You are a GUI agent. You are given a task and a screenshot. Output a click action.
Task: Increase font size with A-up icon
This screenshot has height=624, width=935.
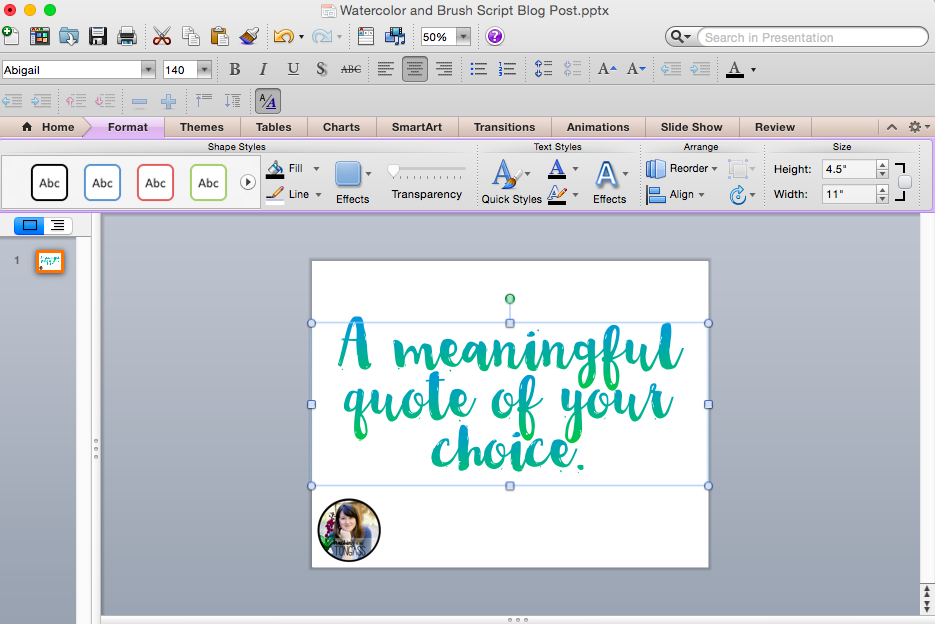coord(607,69)
